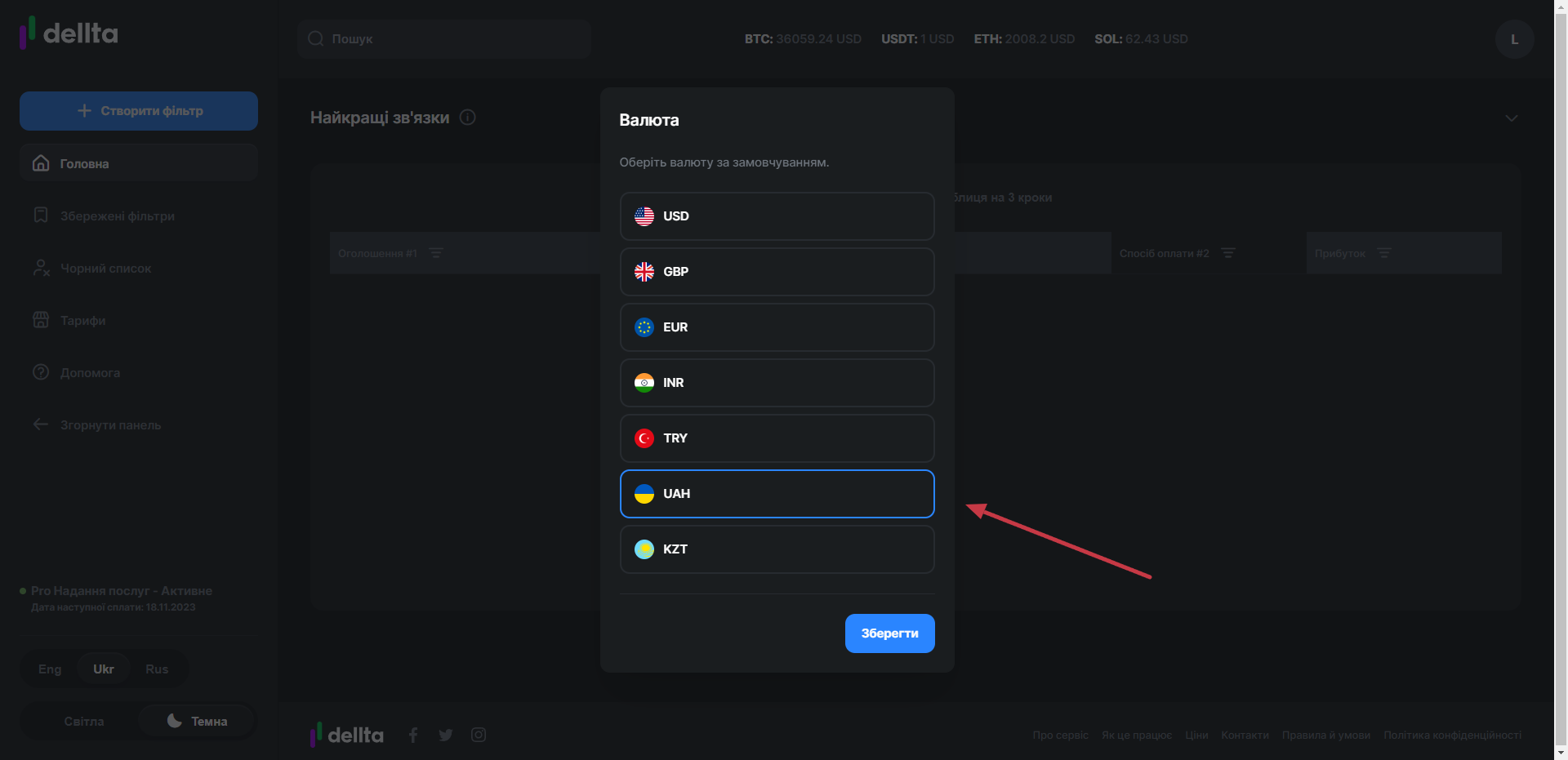Expand the chevron at top right panel
The image size is (1568, 760).
point(1512,118)
